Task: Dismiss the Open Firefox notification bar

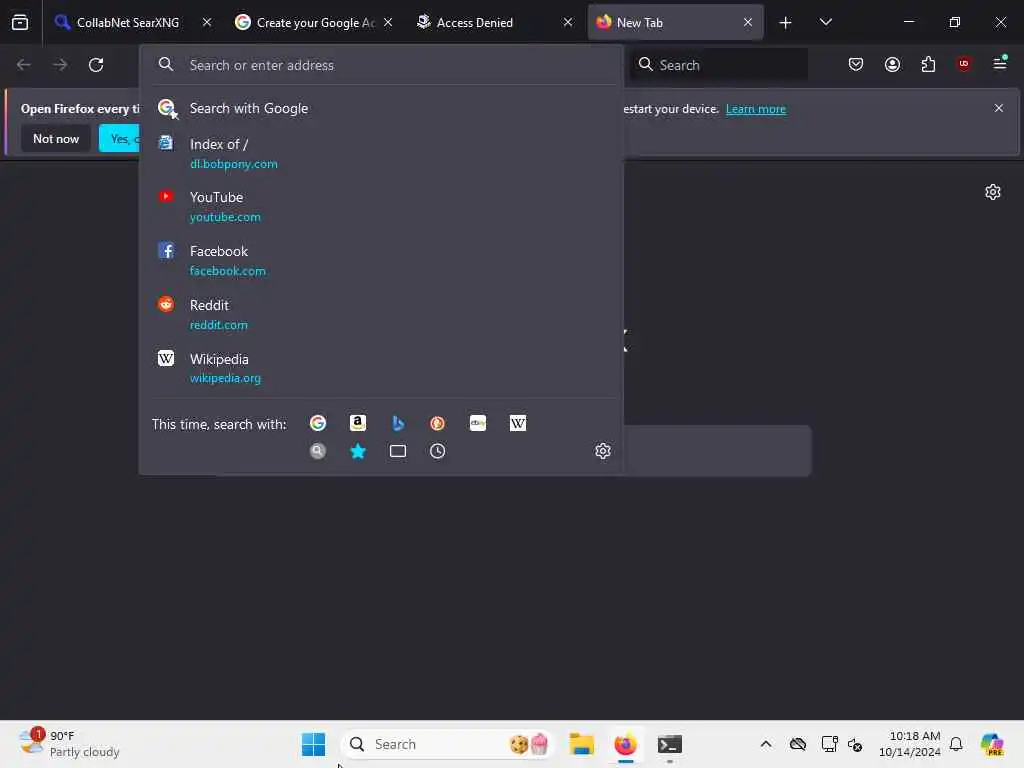Action: [x=999, y=108]
